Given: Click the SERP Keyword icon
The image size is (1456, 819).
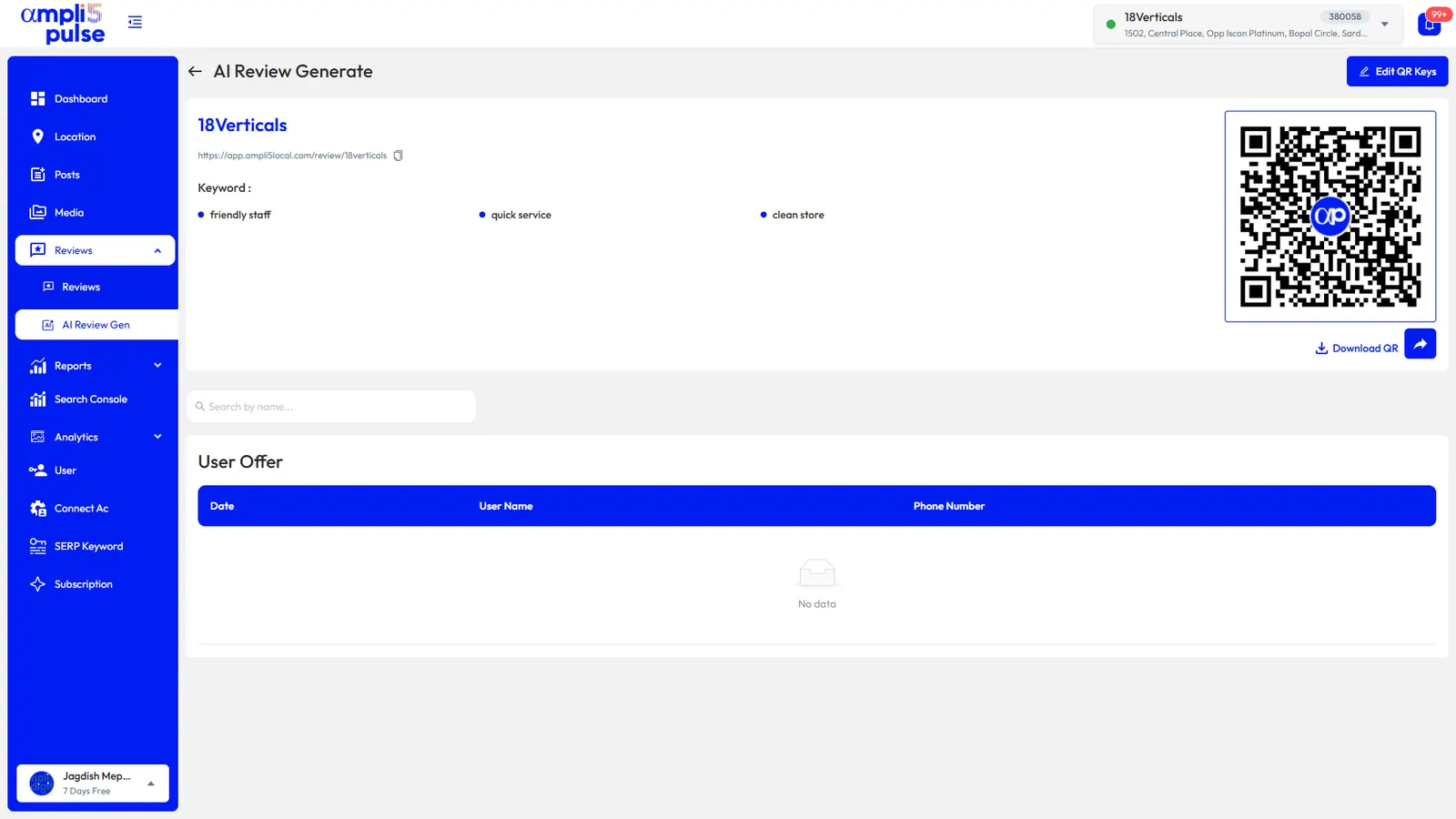Looking at the screenshot, I should click(37, 546).
